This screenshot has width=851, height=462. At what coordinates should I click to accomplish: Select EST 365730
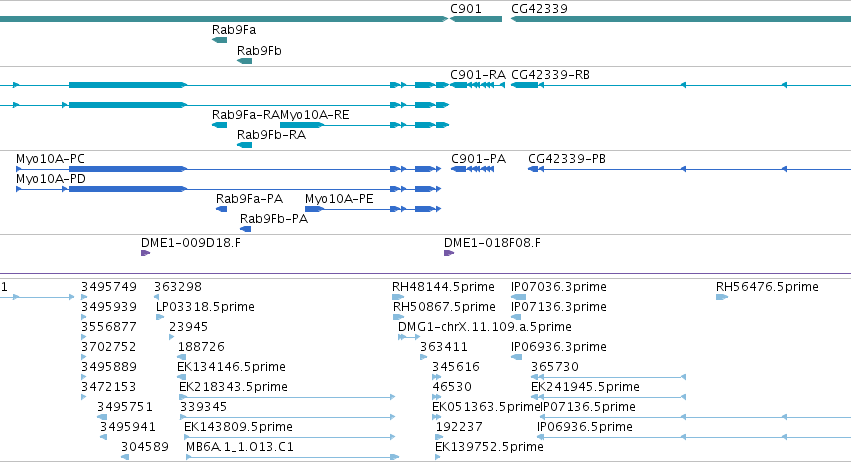point(555,368)
